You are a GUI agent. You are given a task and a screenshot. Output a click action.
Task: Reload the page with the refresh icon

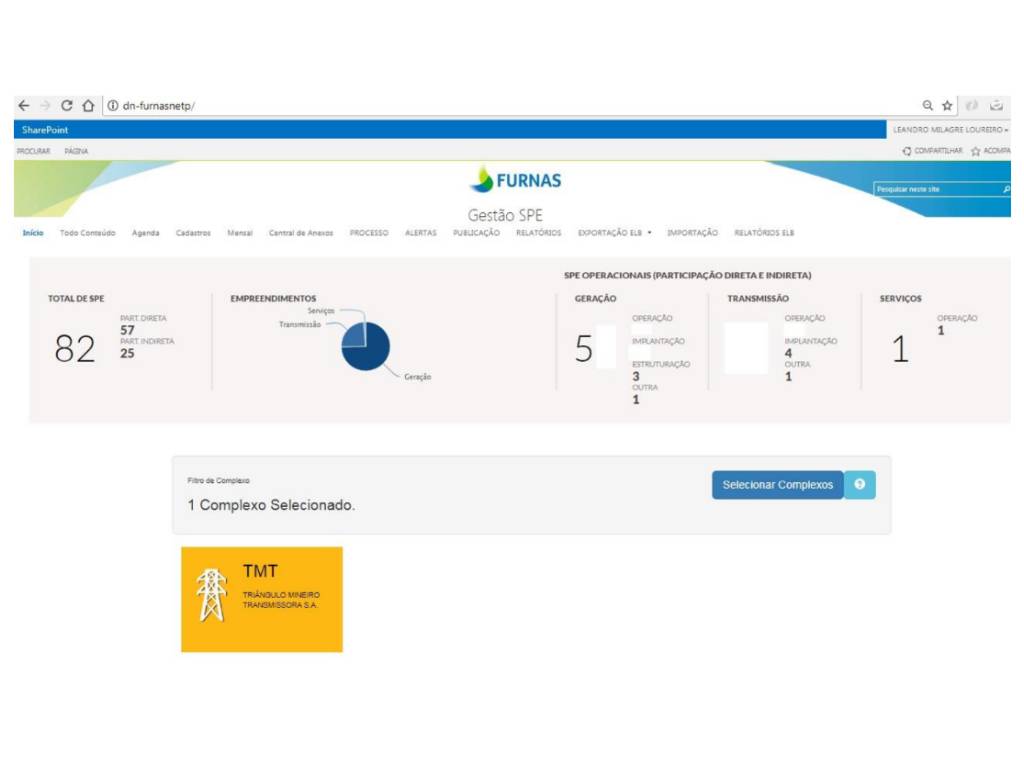[67, 105]
